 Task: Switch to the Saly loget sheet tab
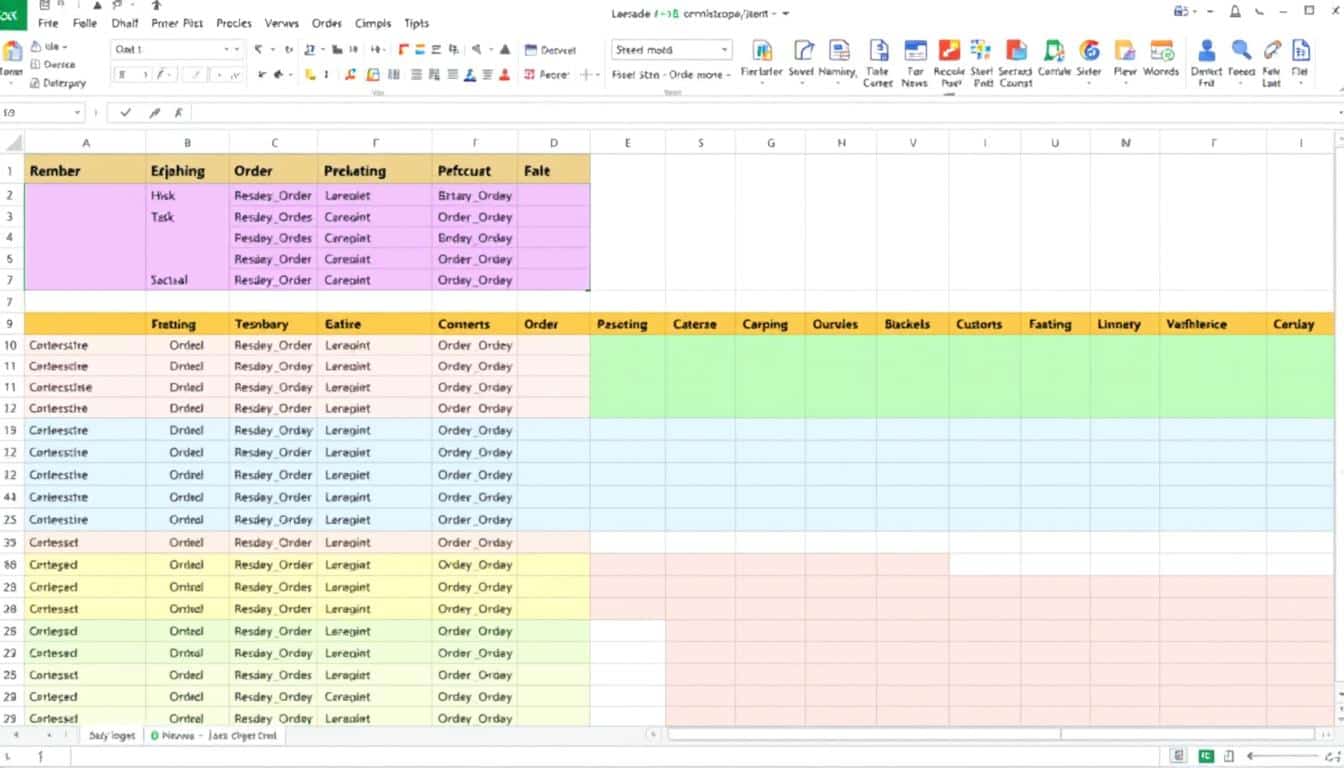(x=111, y=735)
